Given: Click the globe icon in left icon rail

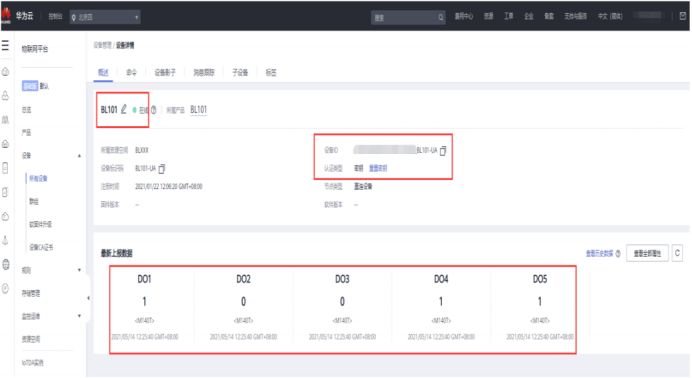Looking at the screenshot, I should point(6,265).
